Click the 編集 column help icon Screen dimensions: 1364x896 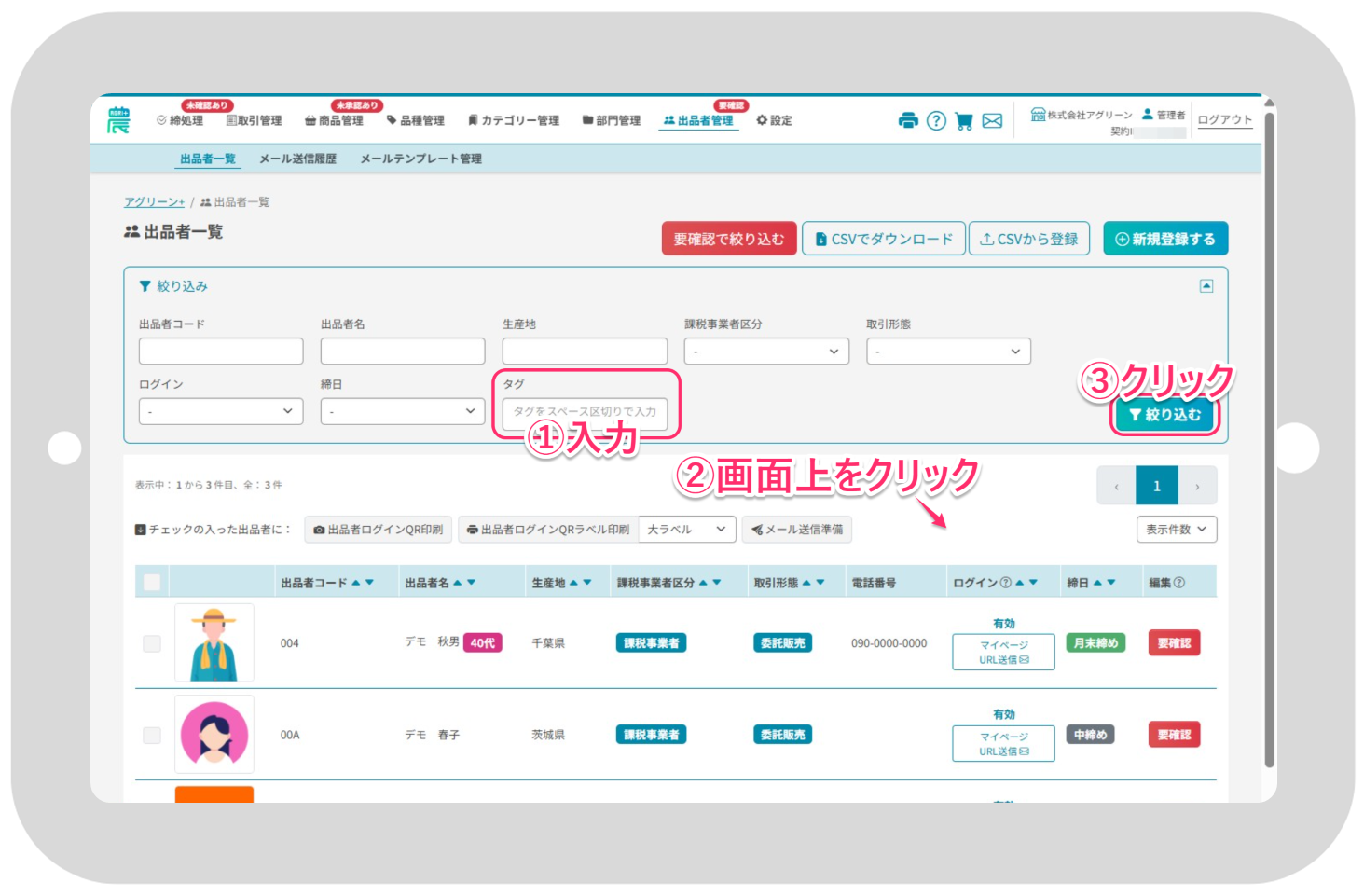(x=1179, y=583)
